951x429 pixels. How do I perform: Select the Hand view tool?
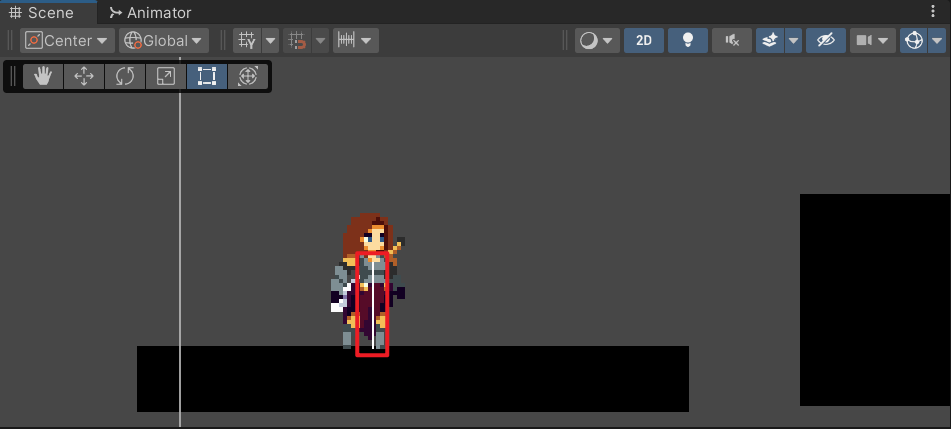(x=43, y=77)
